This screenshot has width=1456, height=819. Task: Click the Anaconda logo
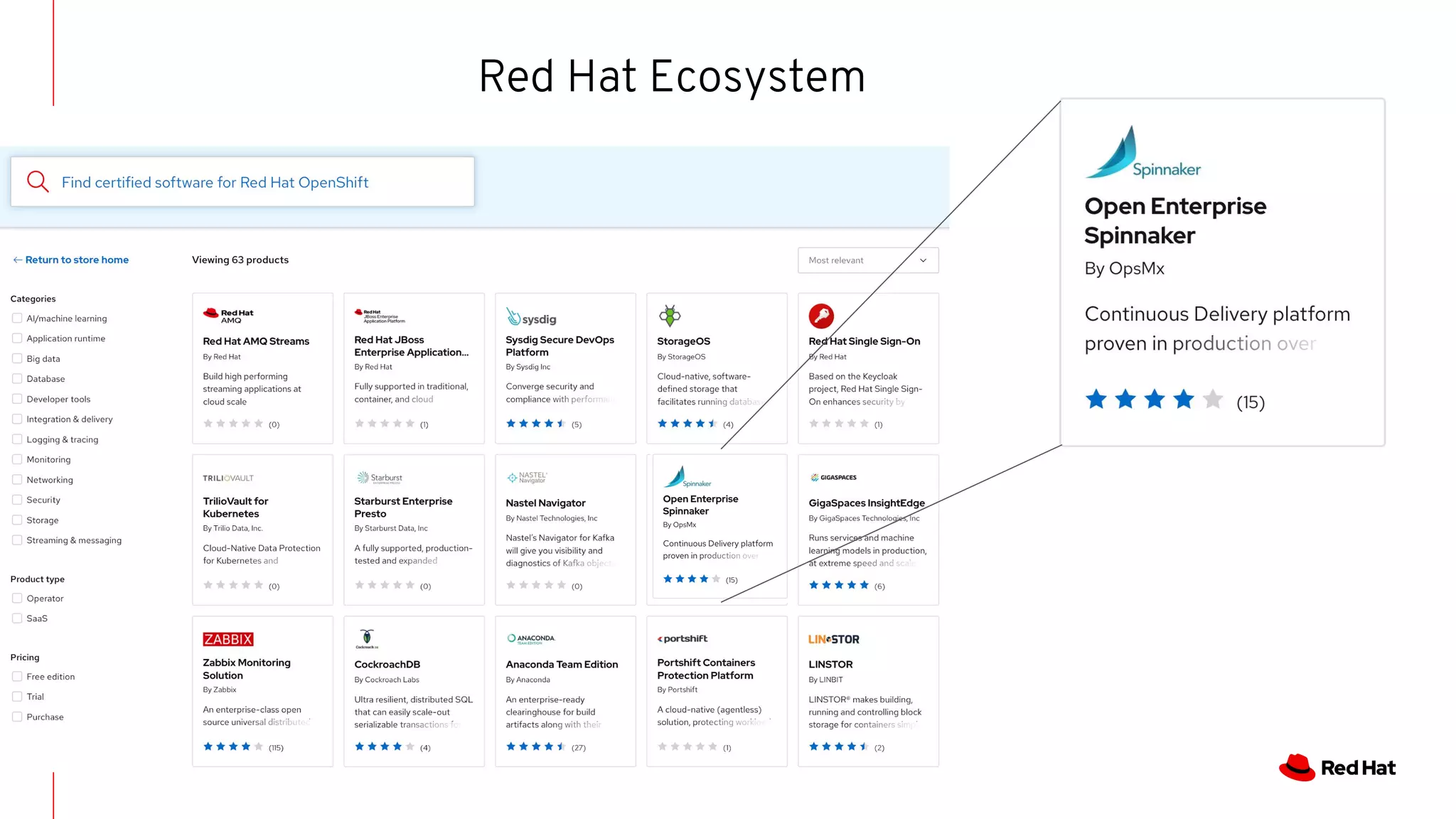coord(531,638)
